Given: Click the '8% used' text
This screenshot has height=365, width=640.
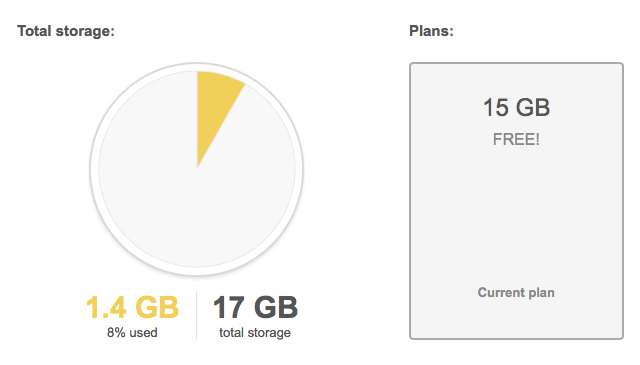Looking at the screenshot, I should pos(132,332).
